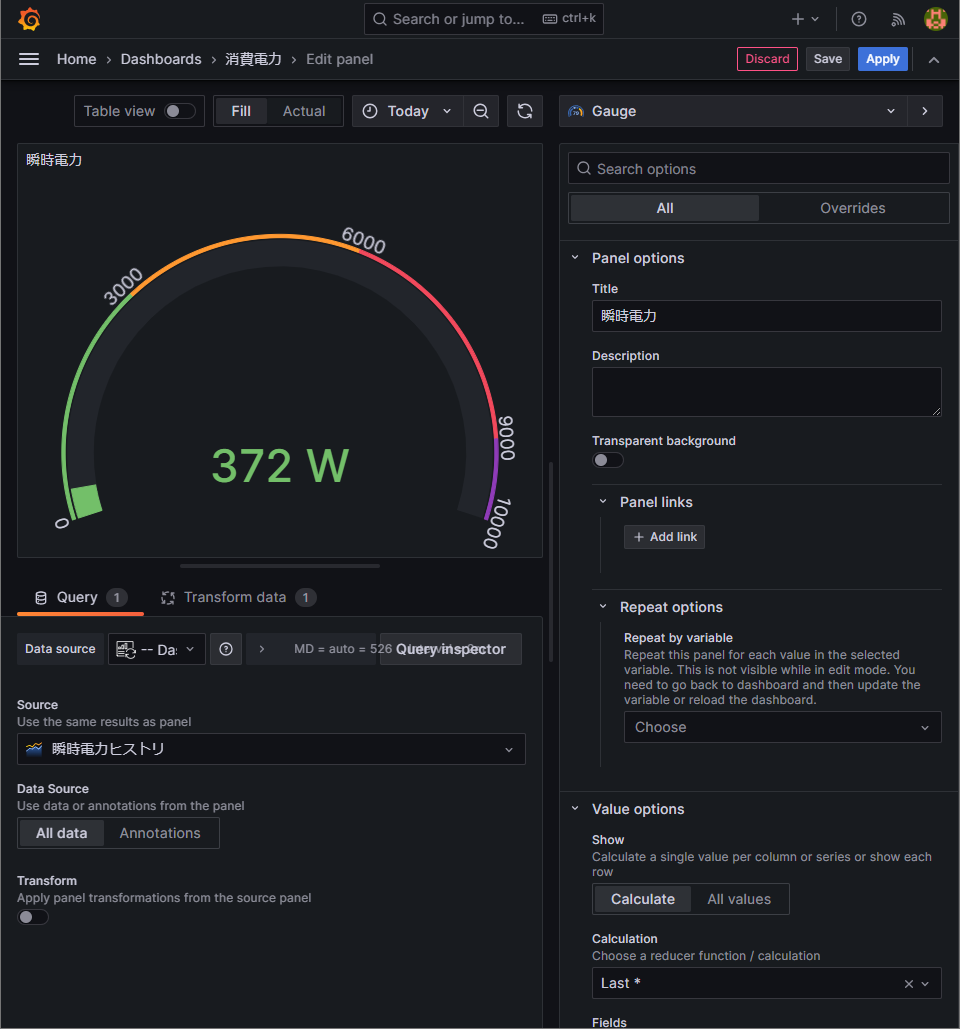Open the Today time range dropdown
The image size is (960, 1029).
pos(408,111)
